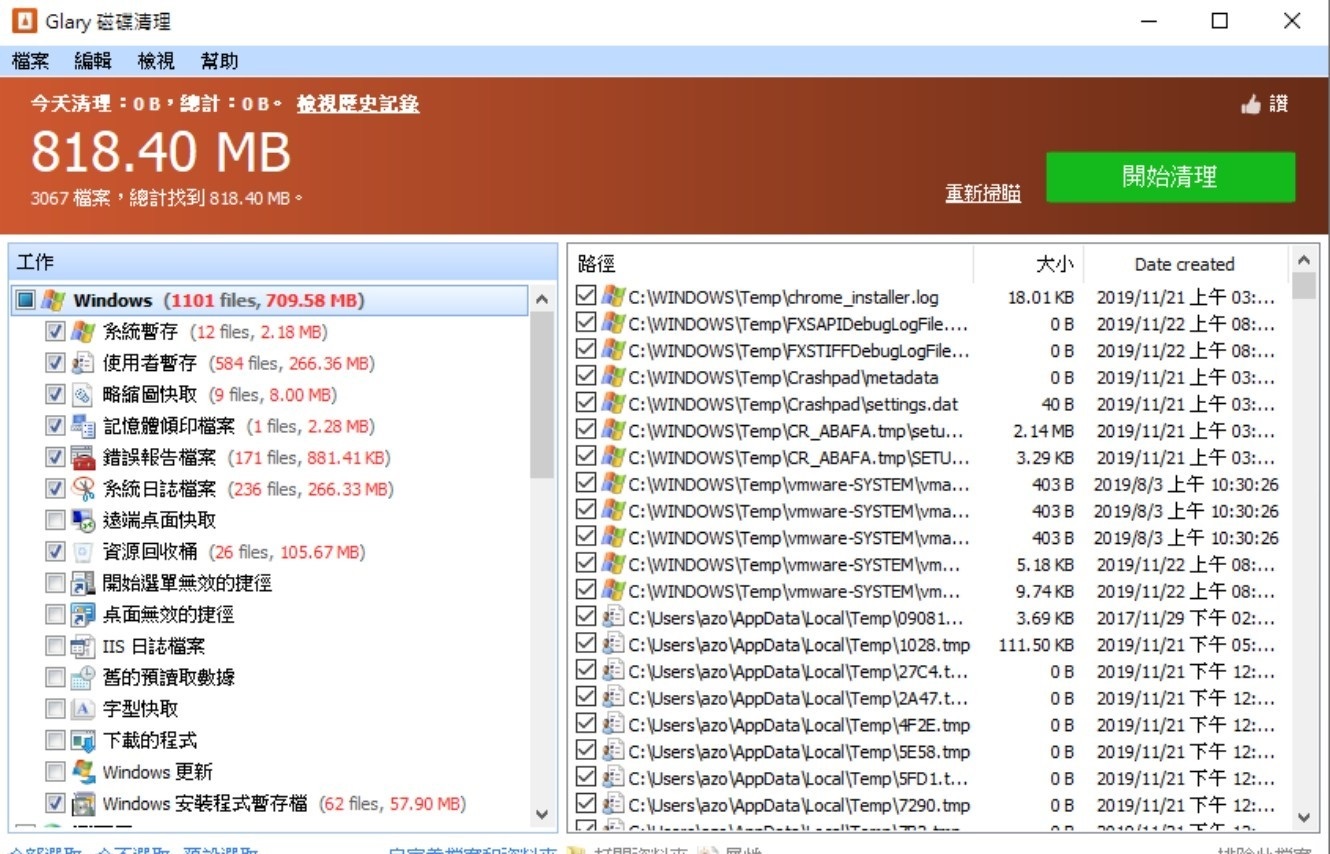This screenshot has height=854, width=1330.
Task: Click the file list scroll-up arrow
Action: tap(1303, 261)
